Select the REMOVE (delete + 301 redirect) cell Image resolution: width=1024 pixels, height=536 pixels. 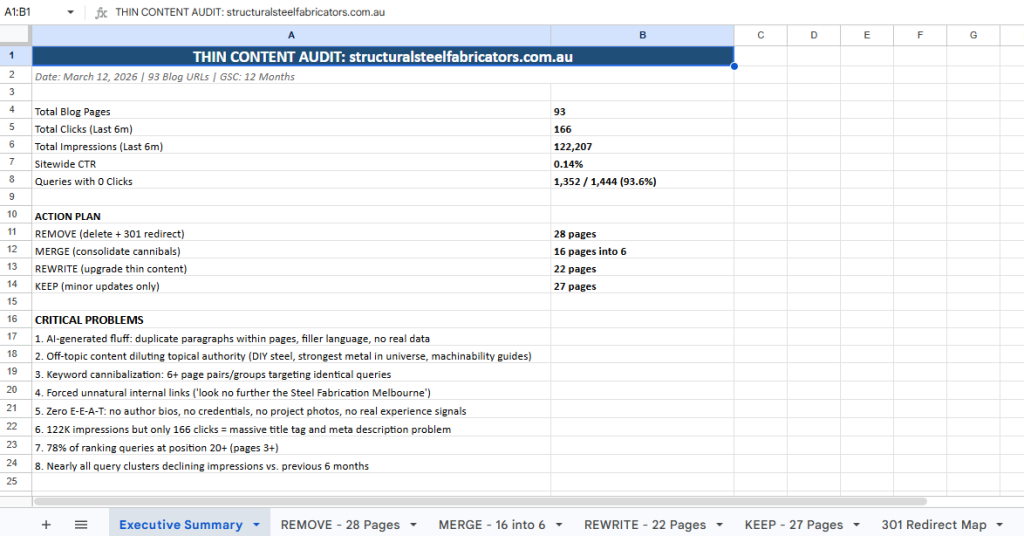291,234
